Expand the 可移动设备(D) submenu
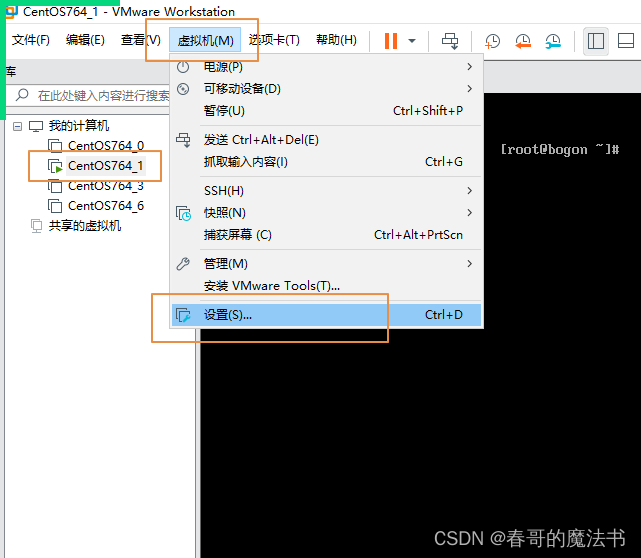Image resolution: width=641 pixels, height=558 pixels. click(x=326, y=89)
